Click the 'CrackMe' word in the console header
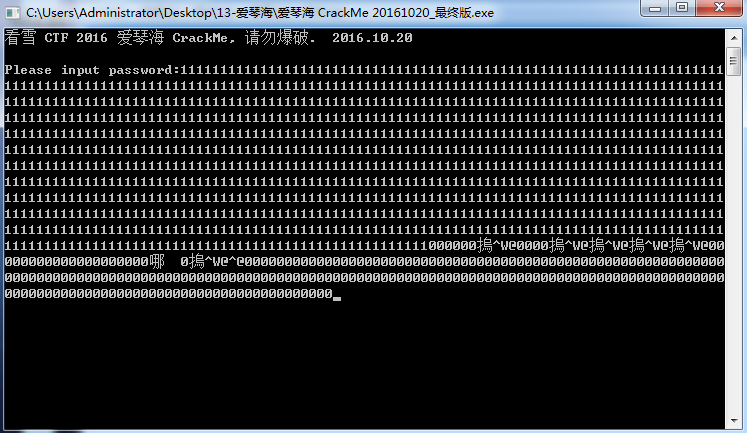Image resolution: width=747 pixels, height=433 pixels. pos(200,38)
